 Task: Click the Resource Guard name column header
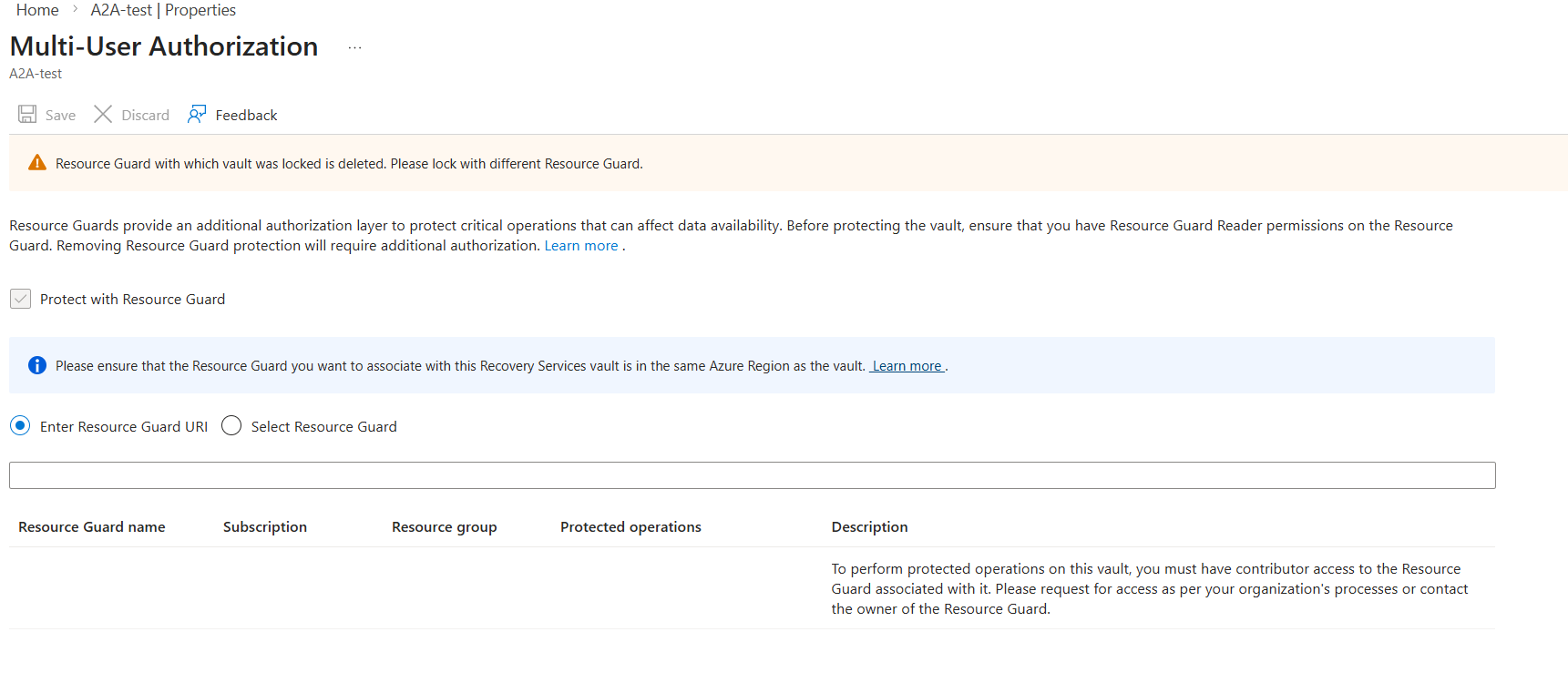[x=92, y=527]
